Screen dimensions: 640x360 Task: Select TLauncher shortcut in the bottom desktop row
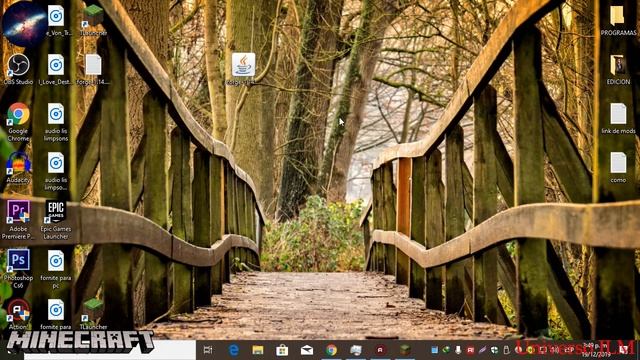pos(93,315)
